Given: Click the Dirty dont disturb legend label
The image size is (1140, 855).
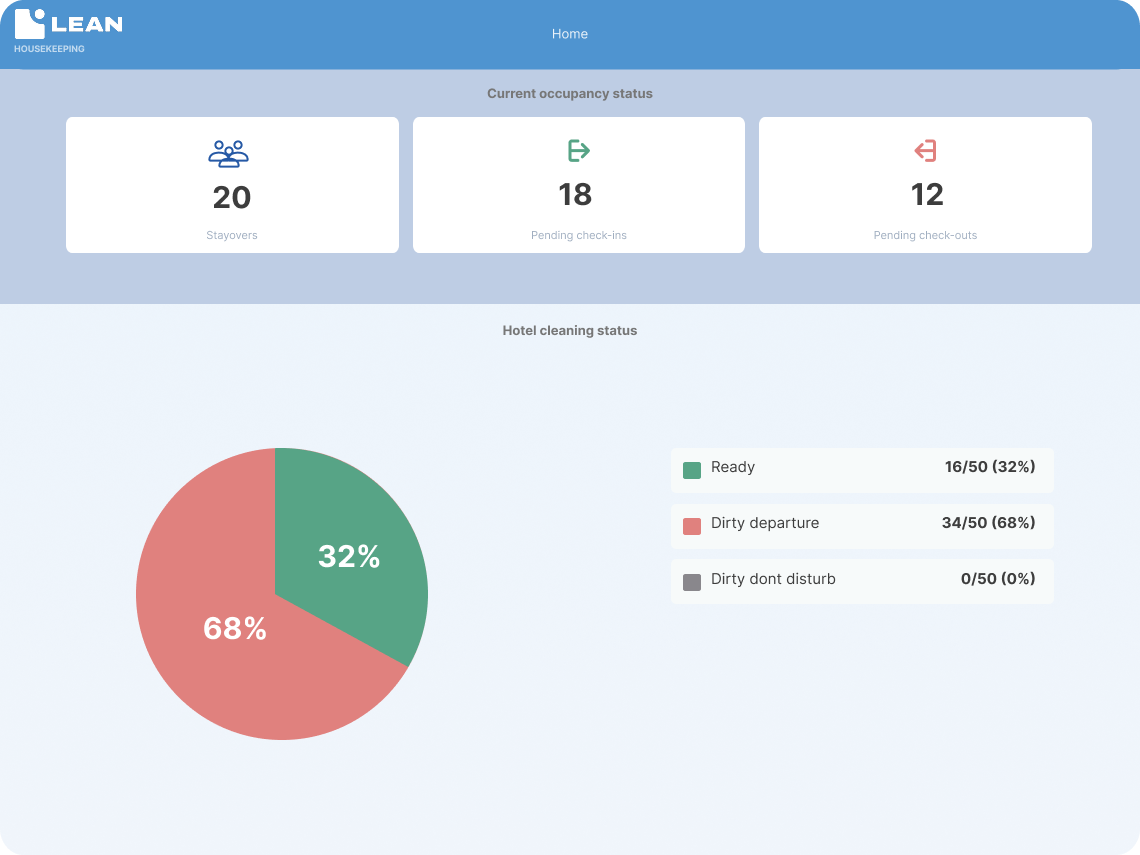Looking at the screenshot, I should (x=774, y=579).
